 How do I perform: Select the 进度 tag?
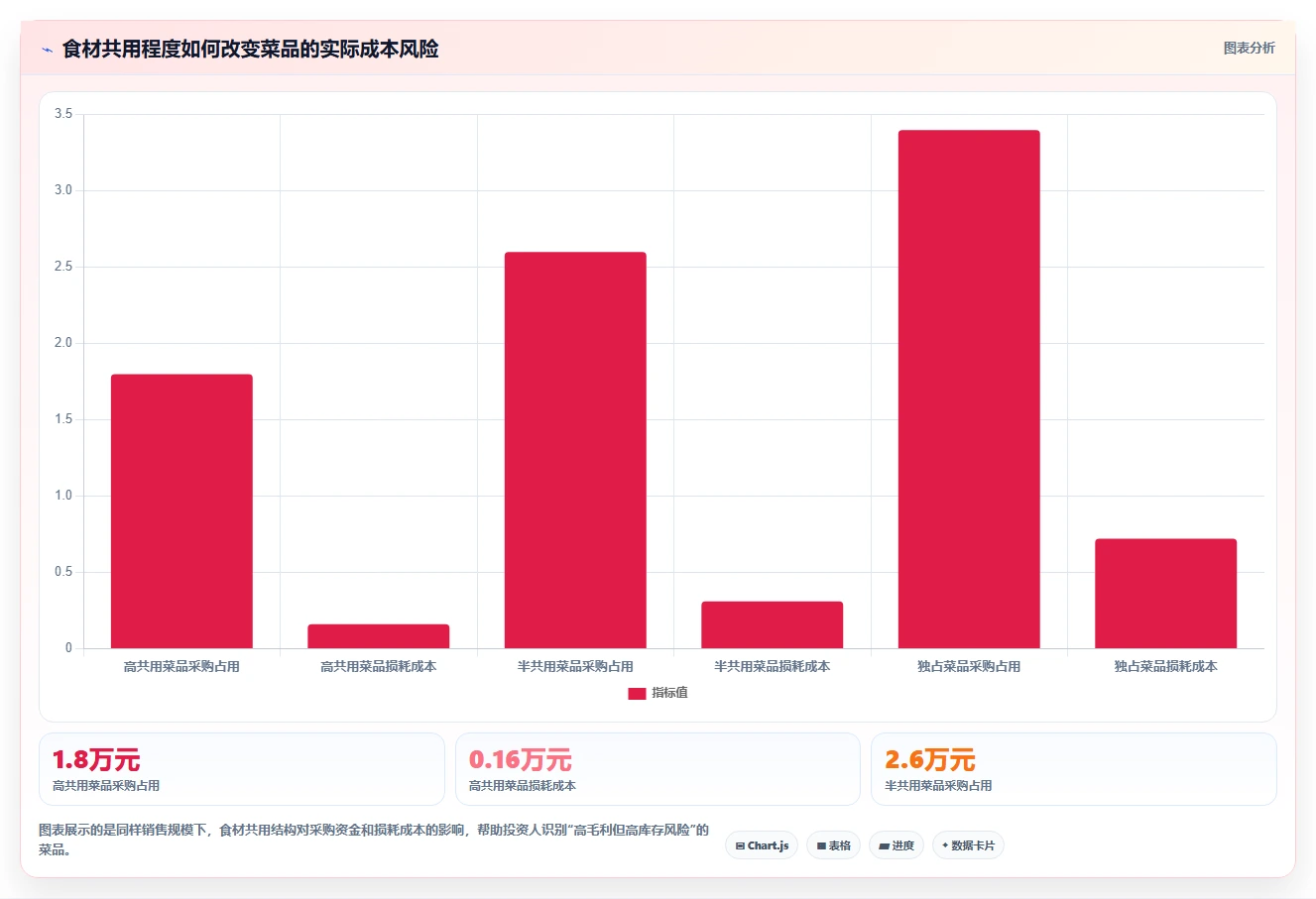[897, 845]
